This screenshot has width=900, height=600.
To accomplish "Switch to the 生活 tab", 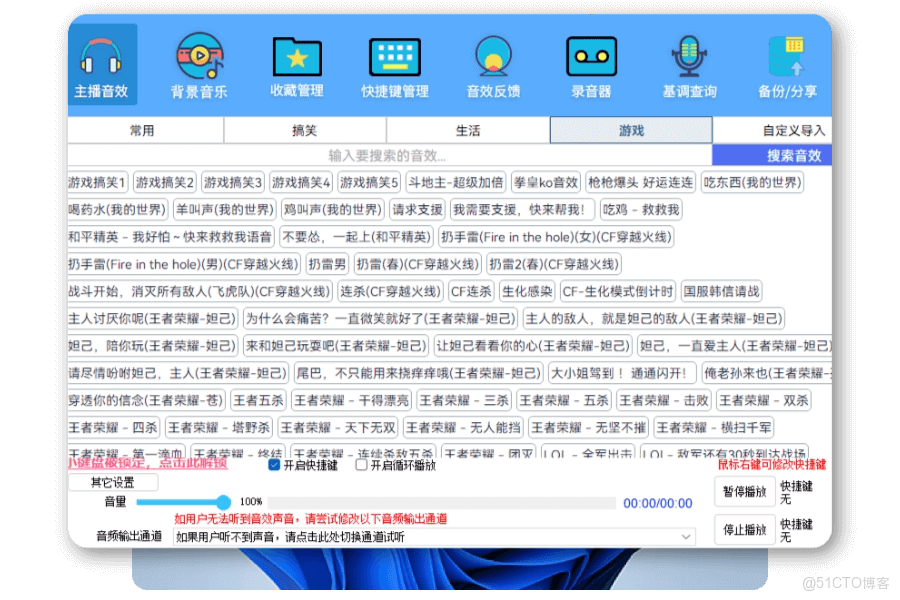I will point(468,130).
